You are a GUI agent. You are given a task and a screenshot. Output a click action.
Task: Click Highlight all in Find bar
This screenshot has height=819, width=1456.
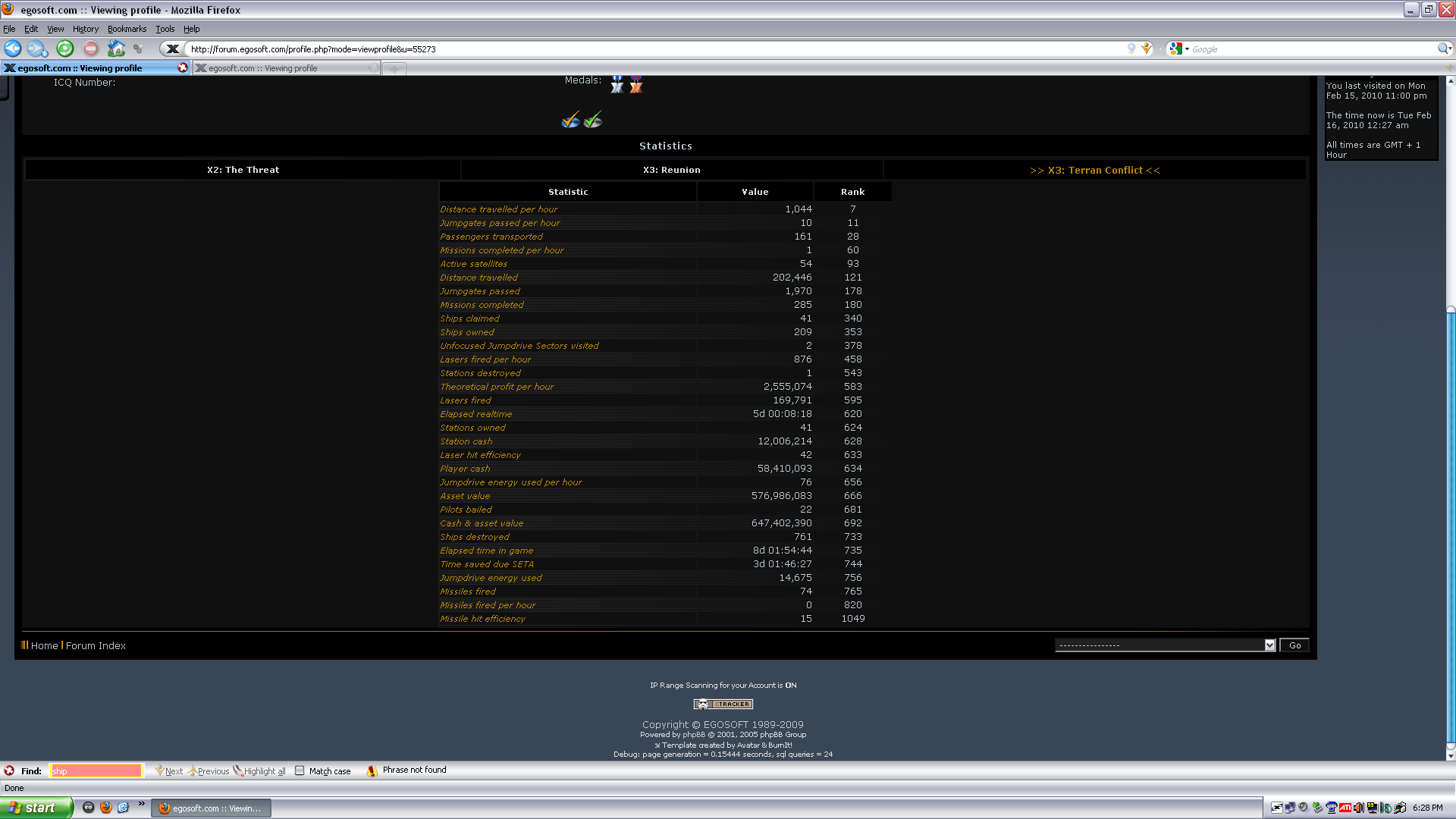[259, 770]
